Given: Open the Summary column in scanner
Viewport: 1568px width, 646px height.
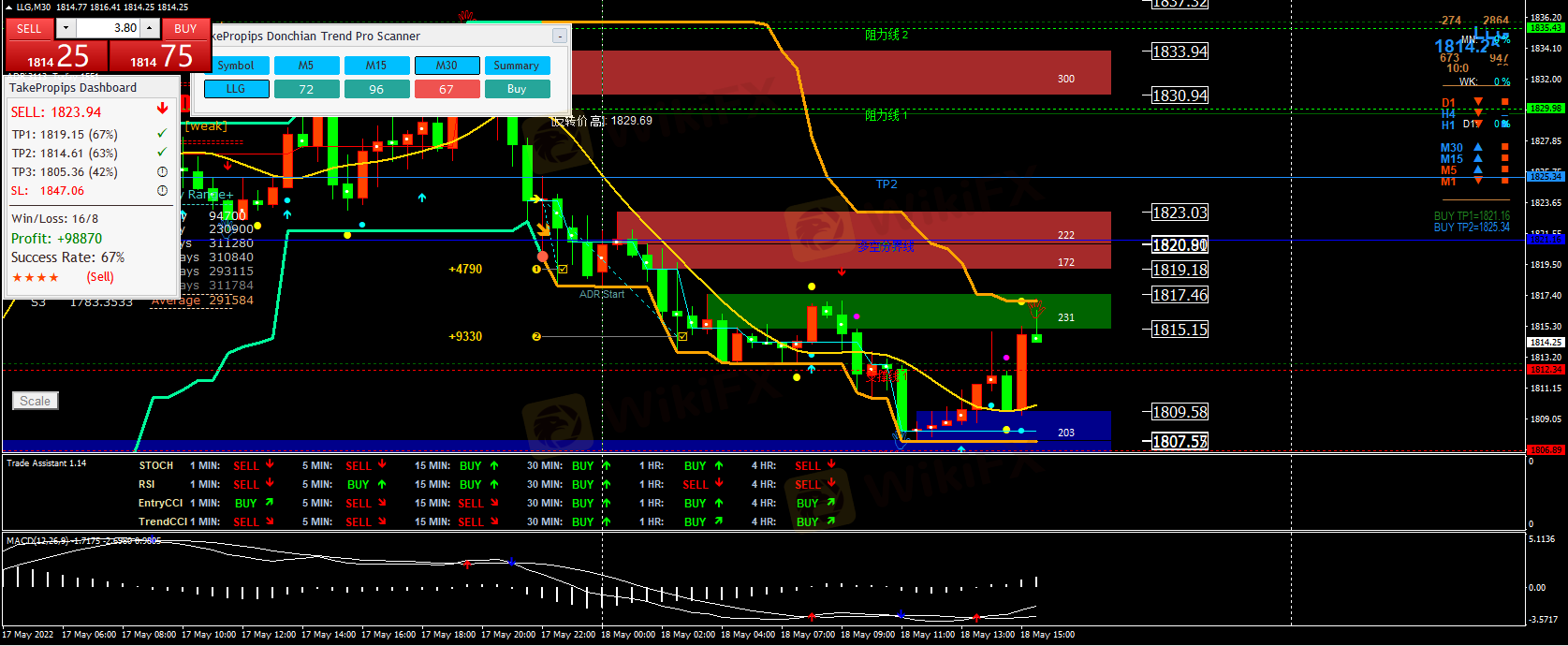Looking at the screenshot, I should pos(516,66).
